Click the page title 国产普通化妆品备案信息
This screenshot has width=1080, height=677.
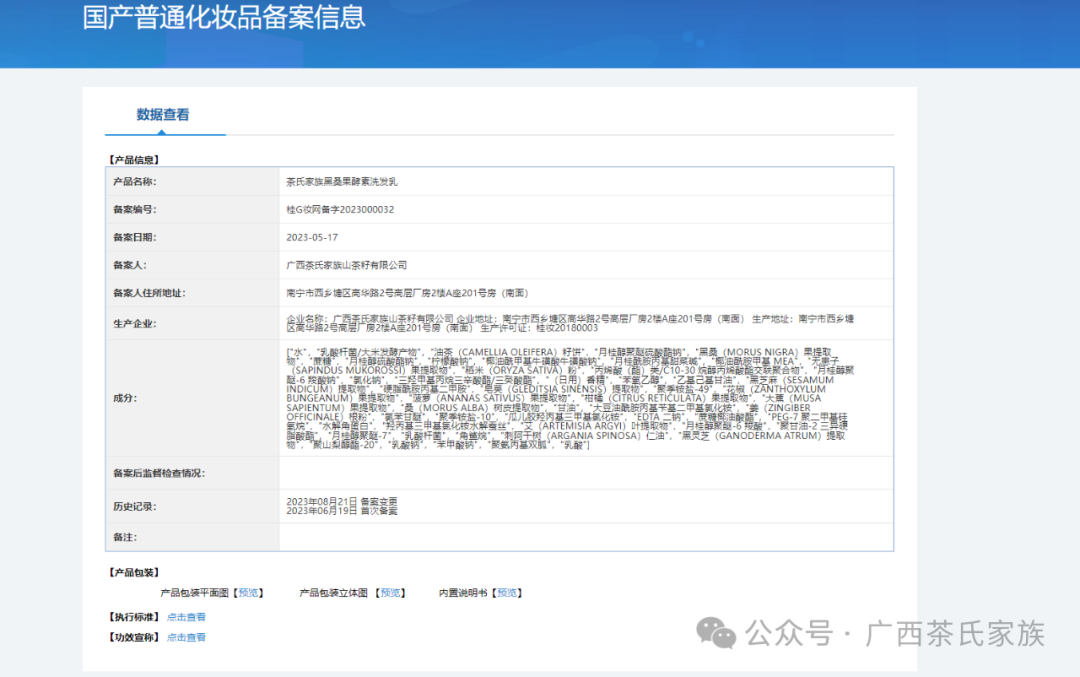click(224, 17)
